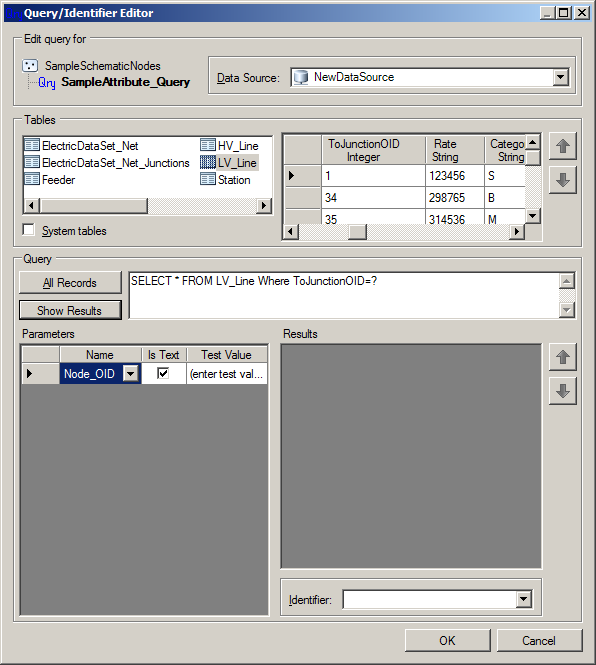Image resolution: width=596 pixels, height=665 pixels.
Task: Click the preview grid vertical scrollbar thumb
Action: coord(533,158)
